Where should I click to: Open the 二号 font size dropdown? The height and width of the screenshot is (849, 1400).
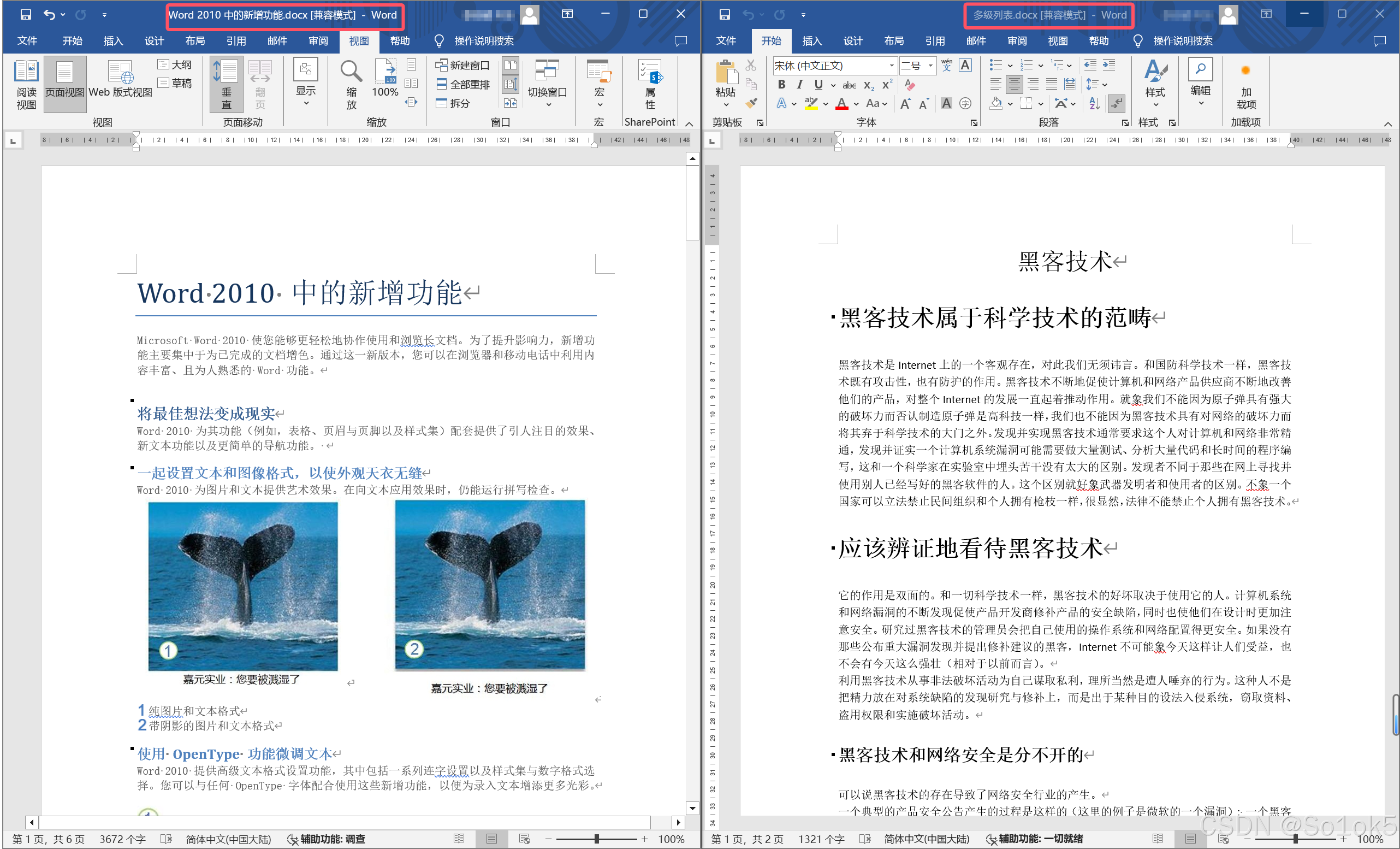click(x=930, y=66)
